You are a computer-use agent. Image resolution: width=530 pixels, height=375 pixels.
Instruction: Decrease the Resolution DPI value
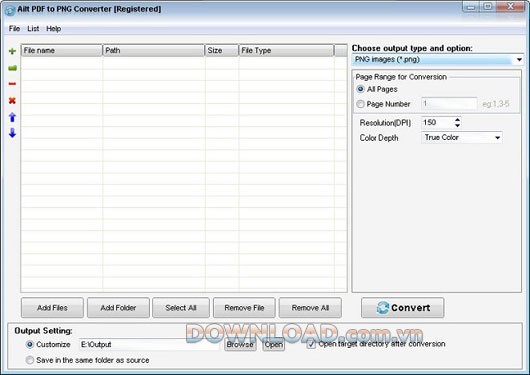click(x=457, y=125)
